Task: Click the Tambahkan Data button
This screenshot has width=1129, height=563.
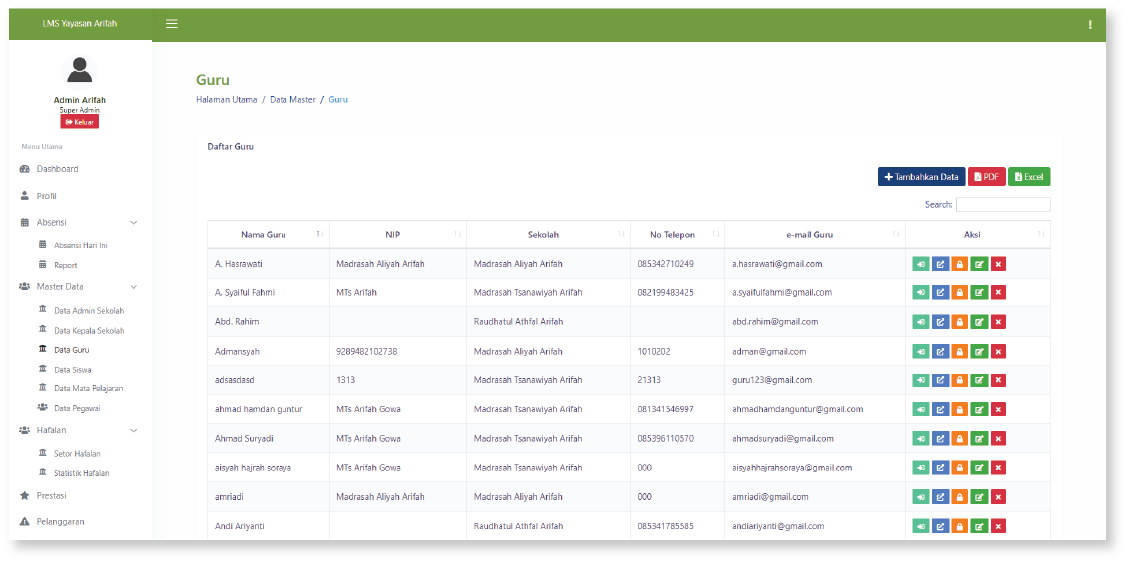Action: click(x=922, y=176)
